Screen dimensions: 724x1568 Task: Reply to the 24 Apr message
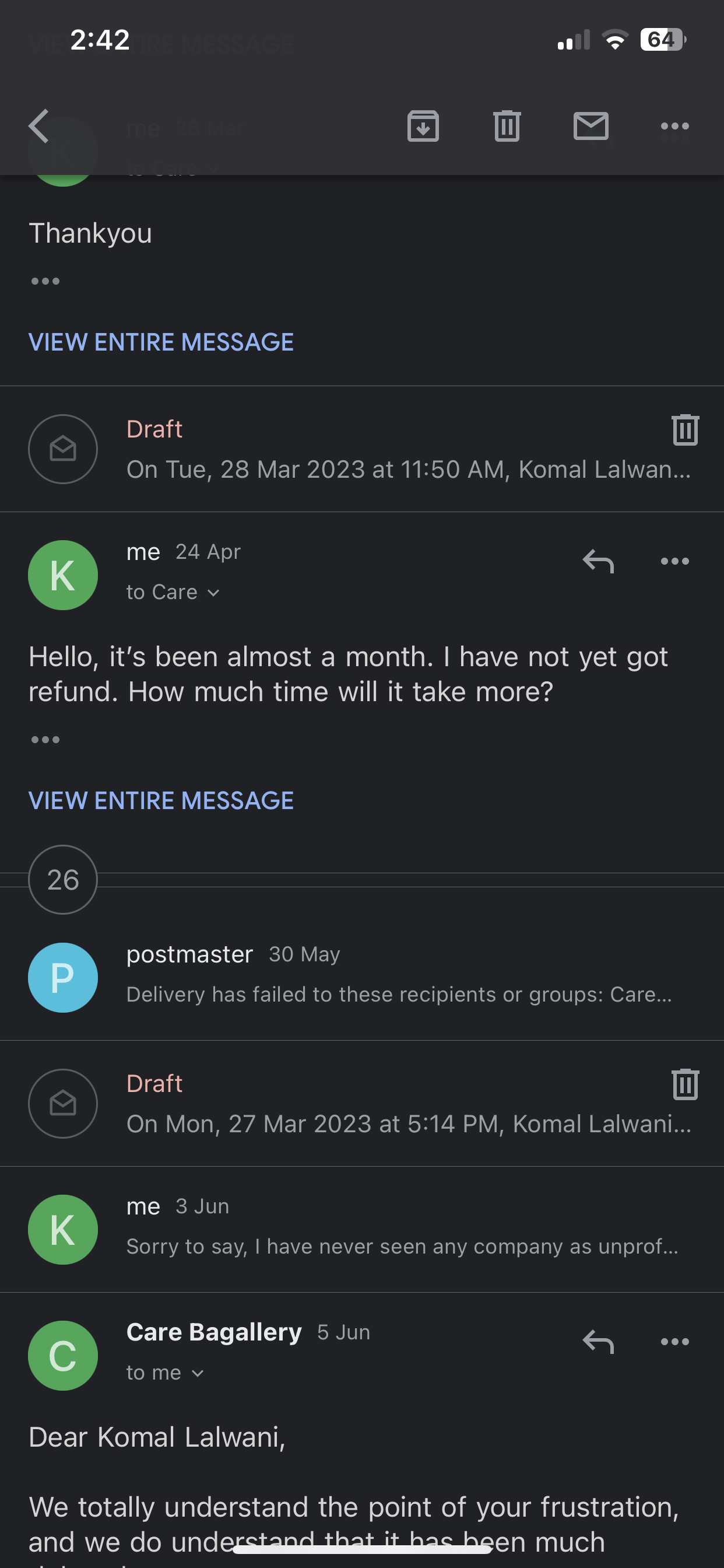(598, 561)
